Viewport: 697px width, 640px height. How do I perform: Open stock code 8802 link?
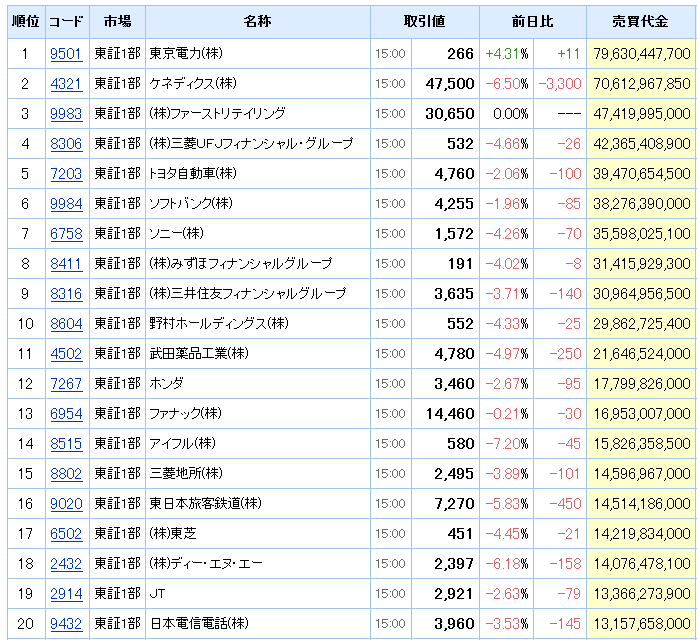(x=66, y=474)
